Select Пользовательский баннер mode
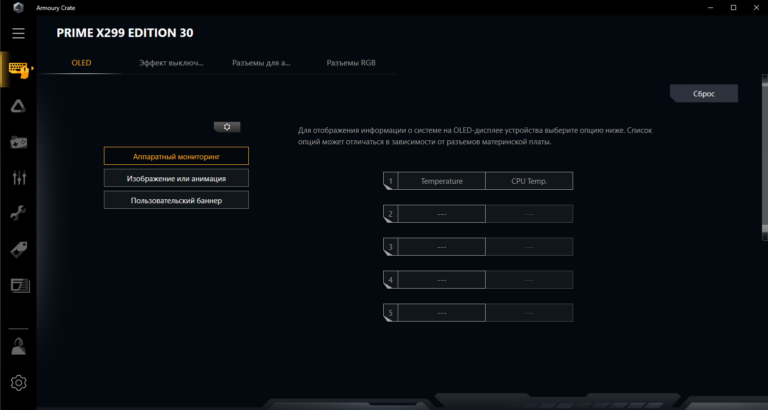This screenshot has width=768, height=410. point(176,200)
